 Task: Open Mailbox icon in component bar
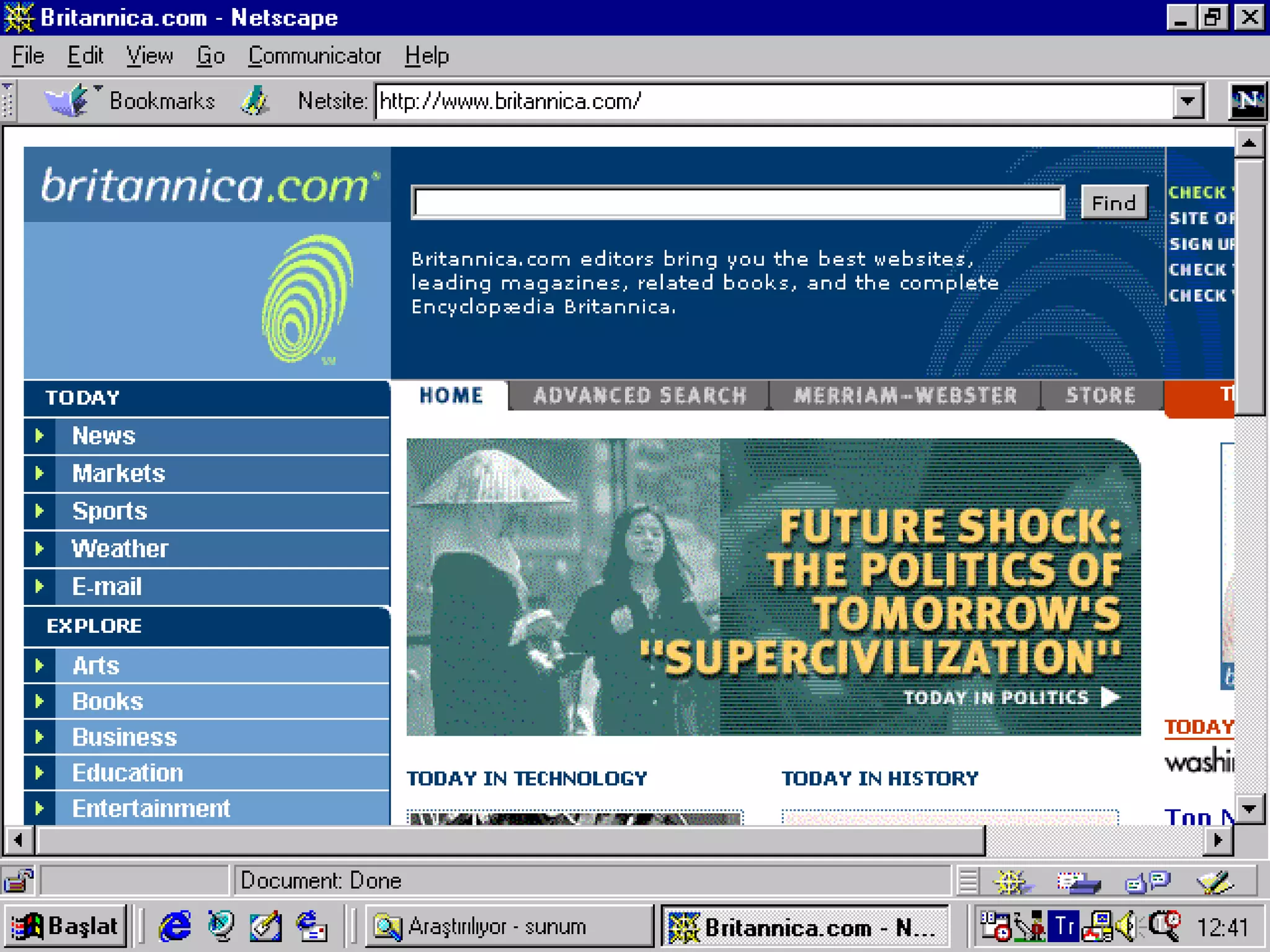[x=1079, y=881]
